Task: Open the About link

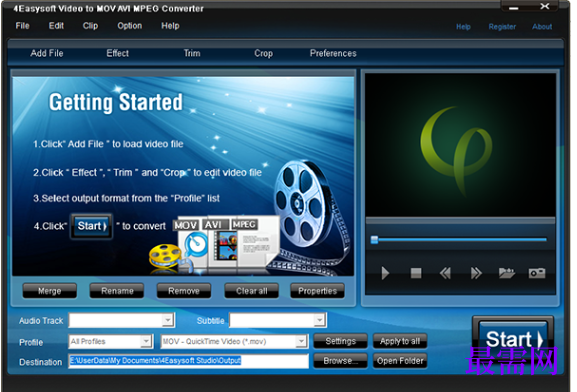Action: (542, 27)
